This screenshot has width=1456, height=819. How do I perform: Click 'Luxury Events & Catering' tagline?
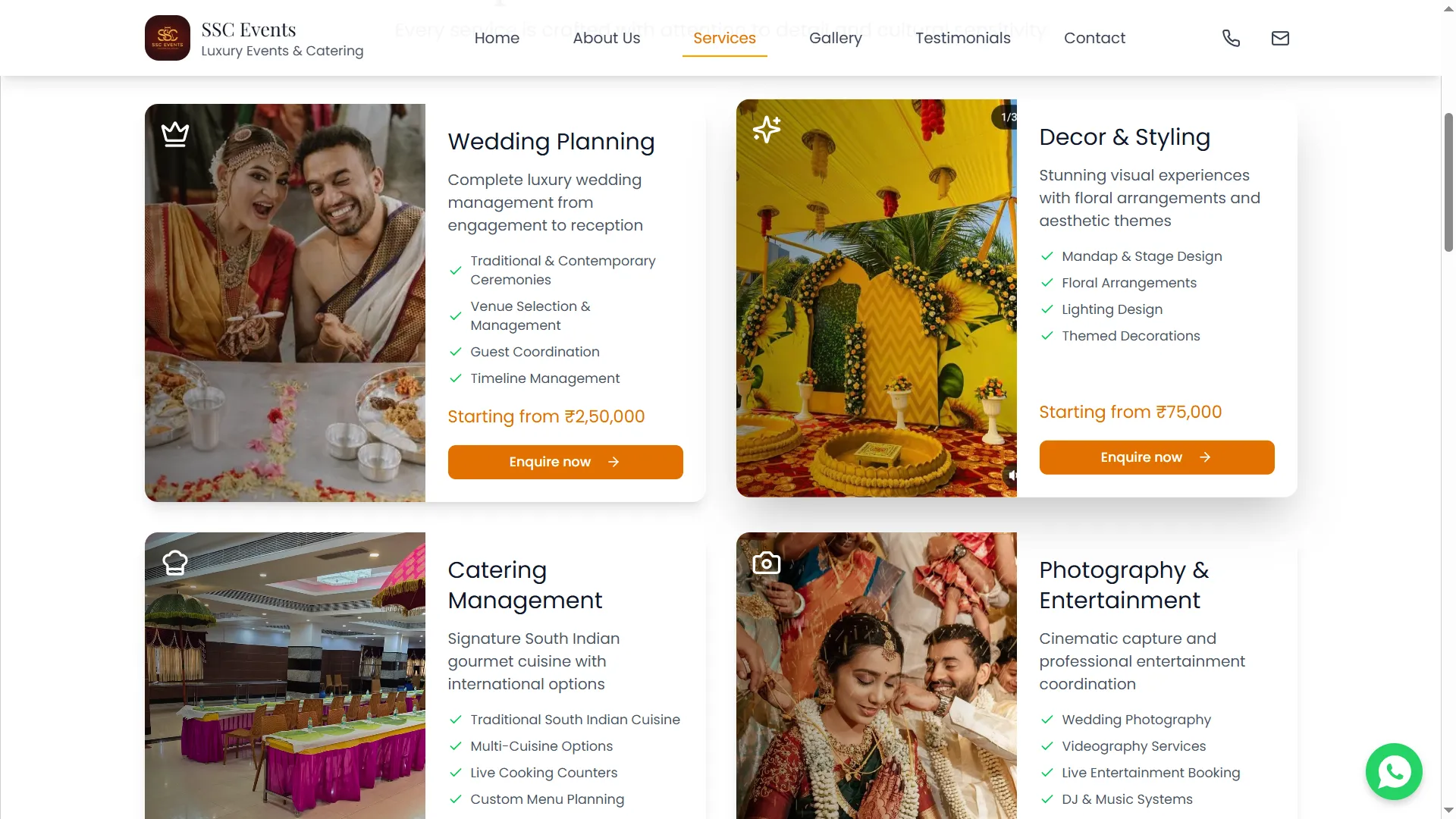click(x=282, y=51)
